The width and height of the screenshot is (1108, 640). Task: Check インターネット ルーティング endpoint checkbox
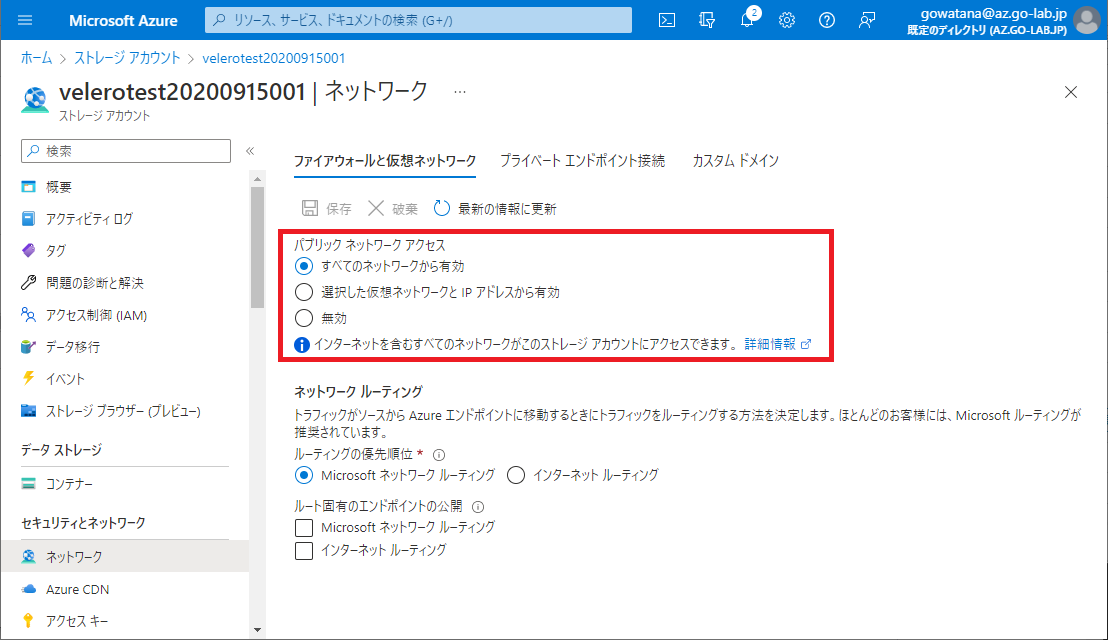pos(304,550)
